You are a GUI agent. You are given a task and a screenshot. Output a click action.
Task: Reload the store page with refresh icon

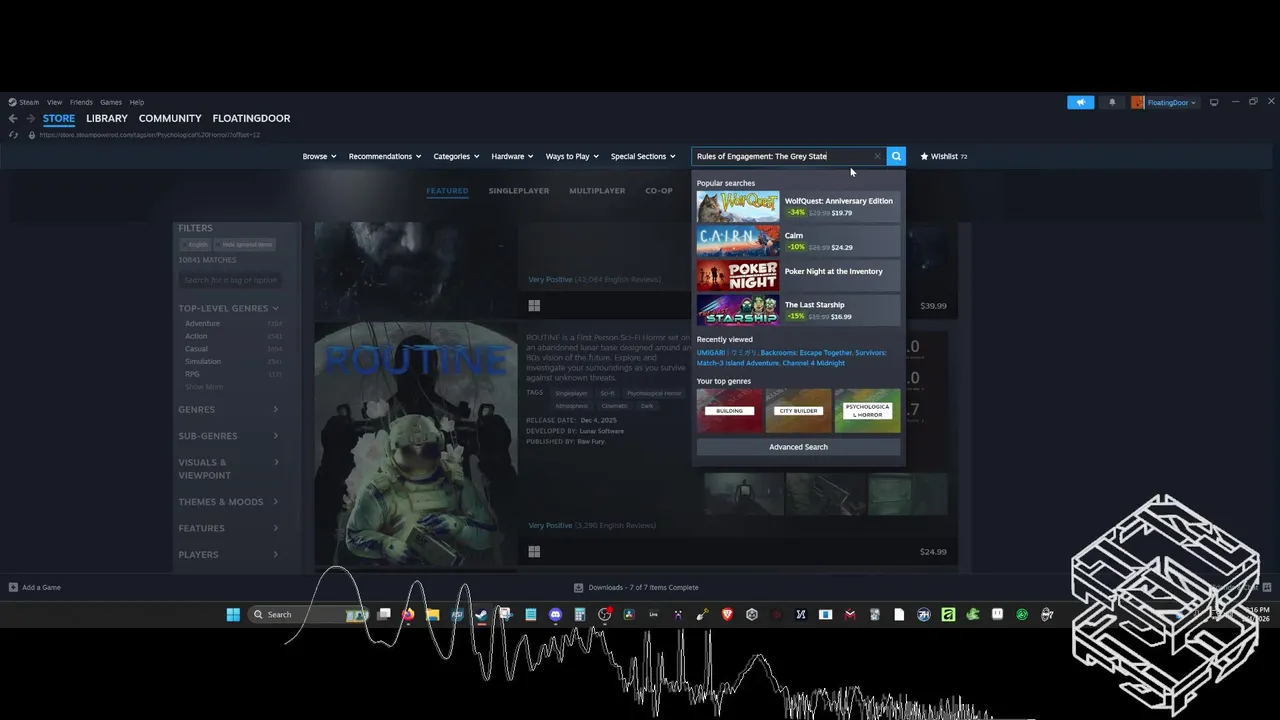[13, 135]
